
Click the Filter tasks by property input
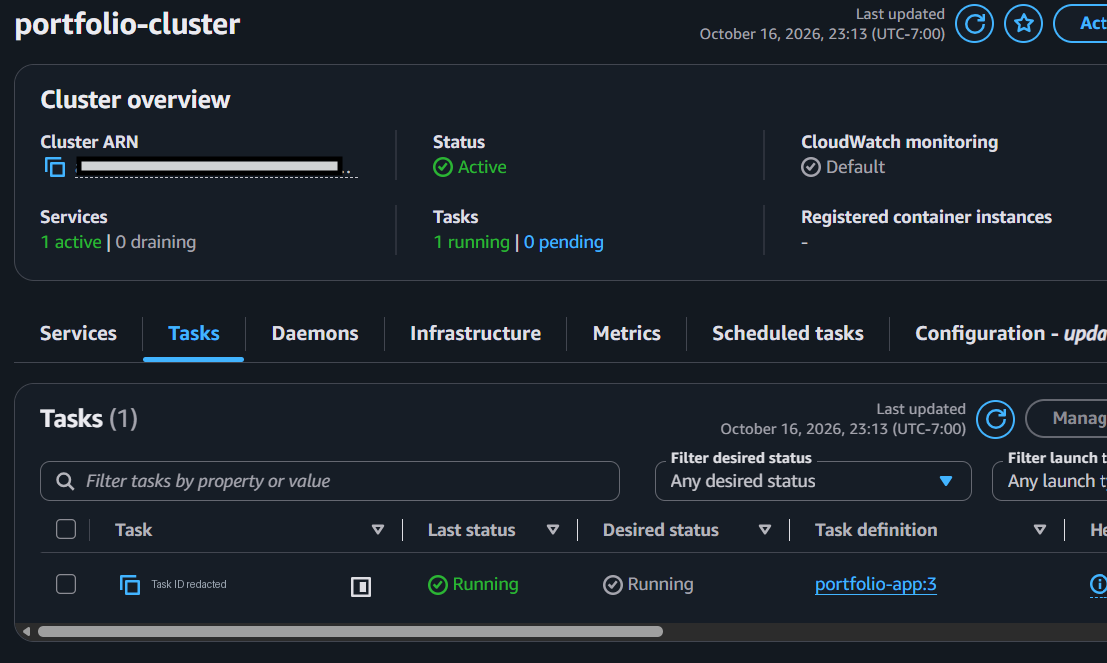click(x=330, y=482)
